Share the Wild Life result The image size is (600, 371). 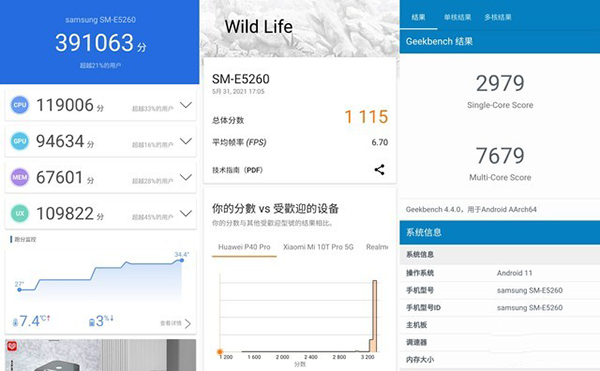click(379, 169)
